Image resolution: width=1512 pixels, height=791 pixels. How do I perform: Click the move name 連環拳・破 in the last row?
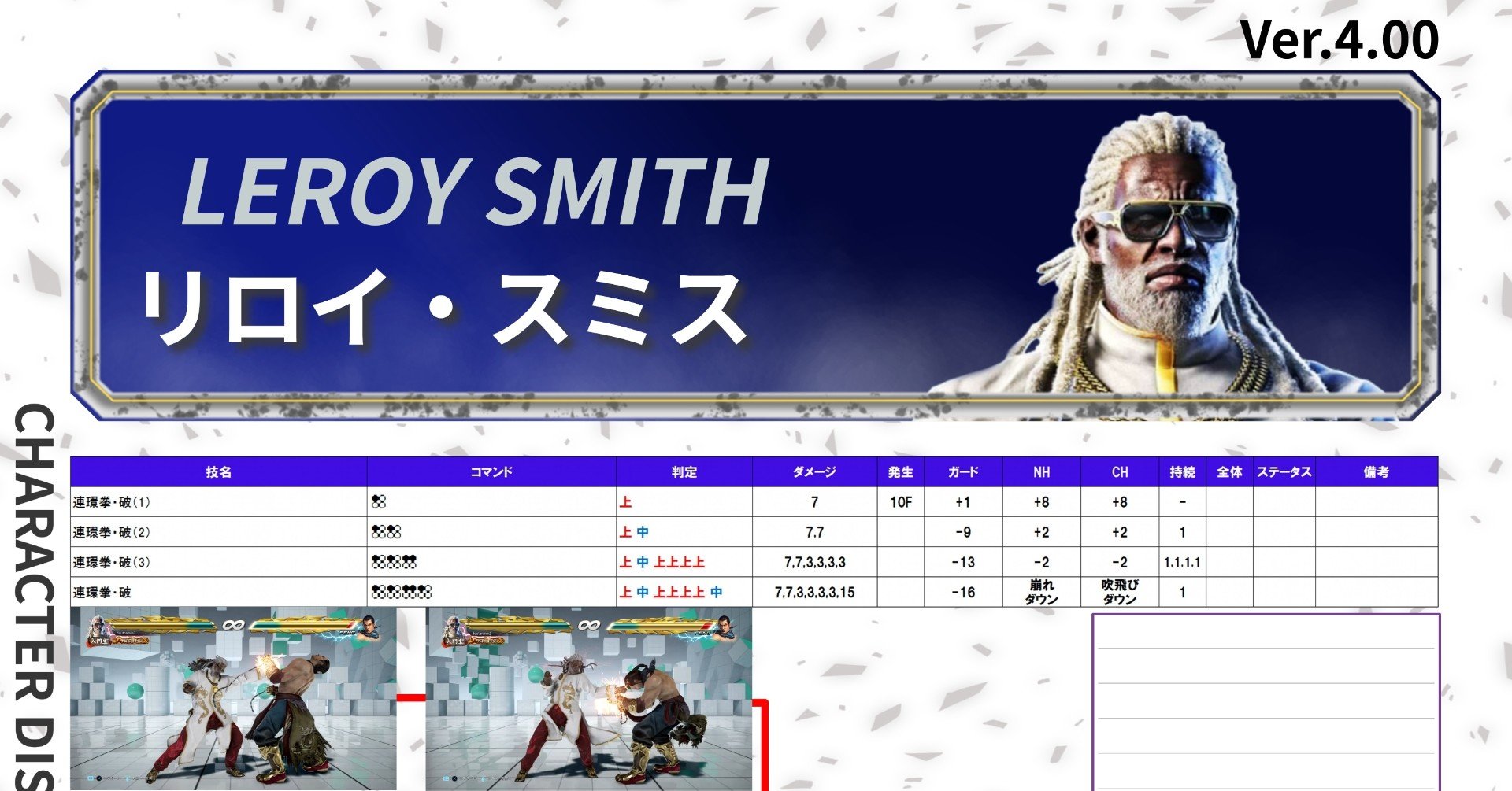click(x=102, y=592)
